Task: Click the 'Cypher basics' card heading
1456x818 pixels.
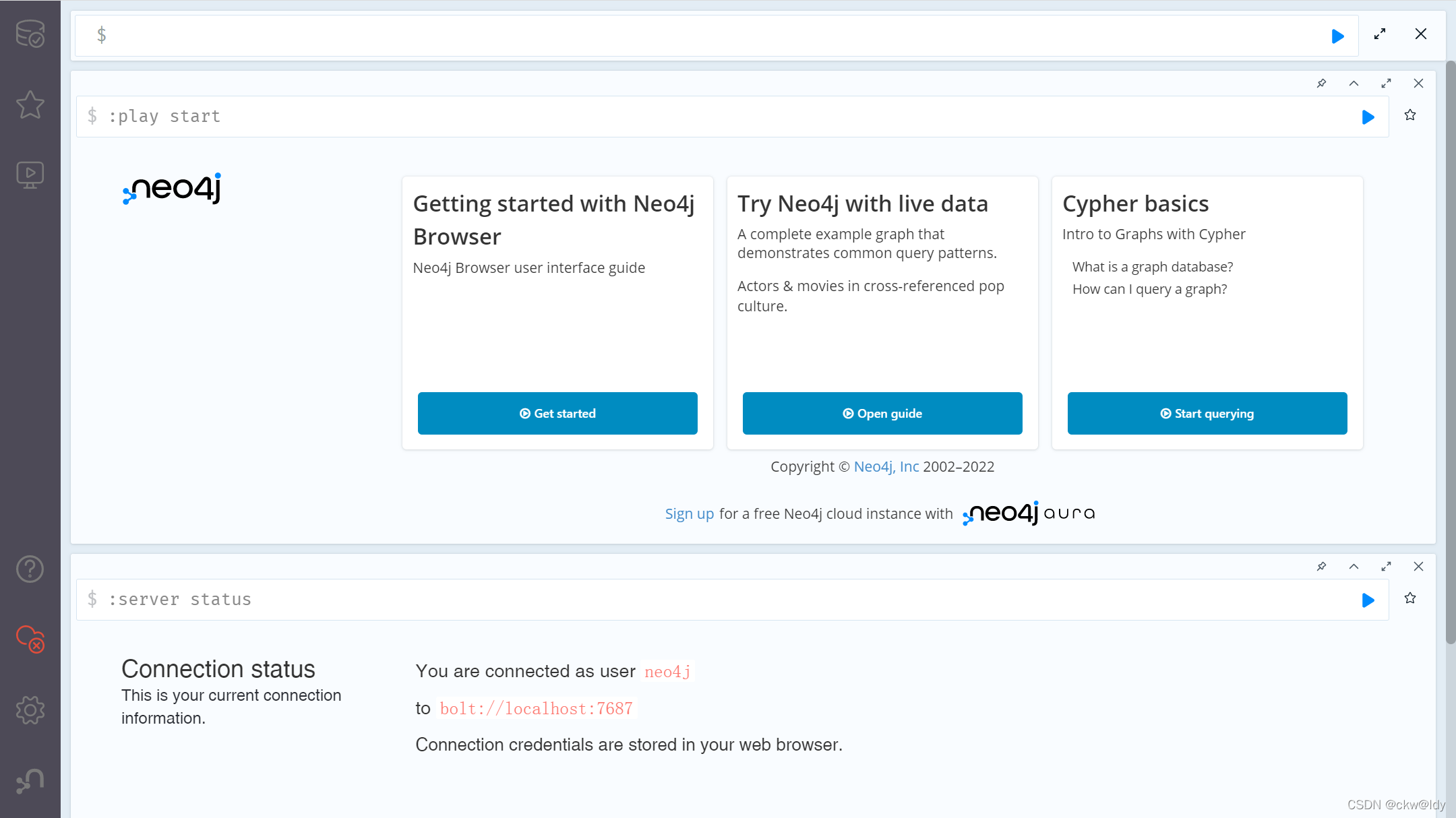Action: click(1135, 203)
